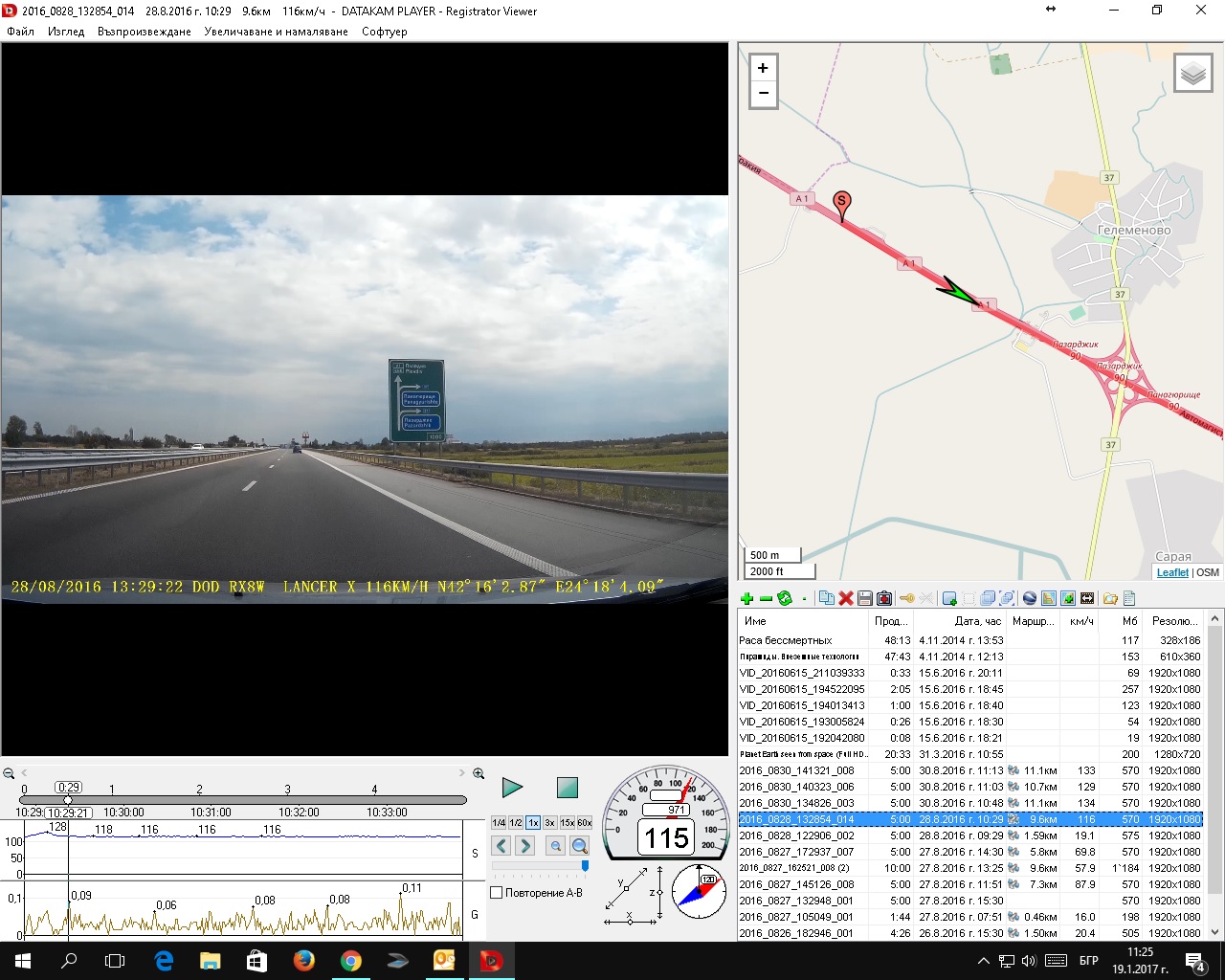Click the green plus Add file icon
This screenshot has width=1225, height=980.
[747, 598]
